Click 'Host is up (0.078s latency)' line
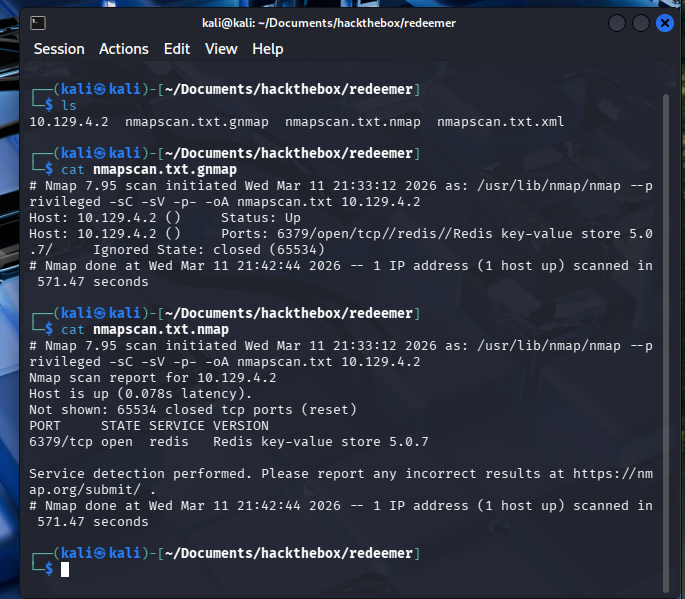 (140, 394)
